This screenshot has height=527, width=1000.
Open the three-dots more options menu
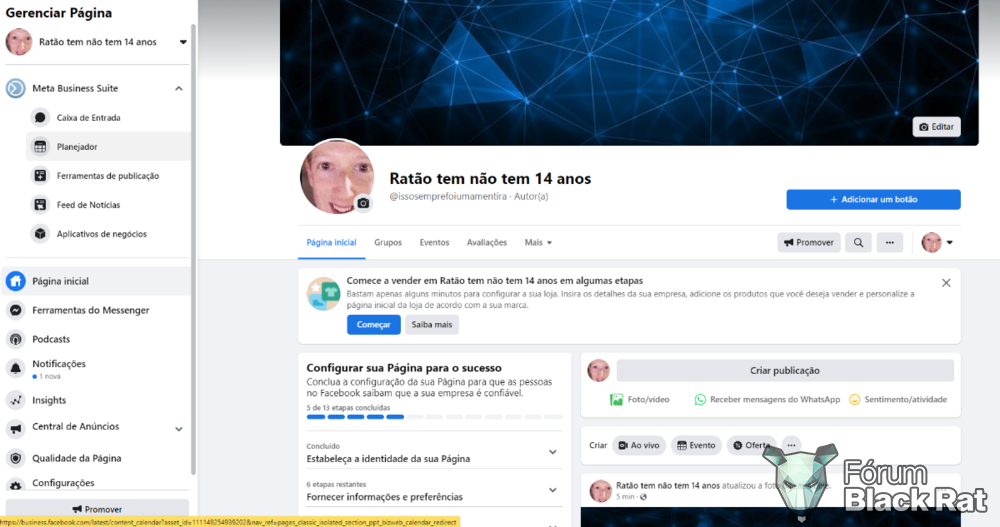pyautogui.click(x=890, y=242)
